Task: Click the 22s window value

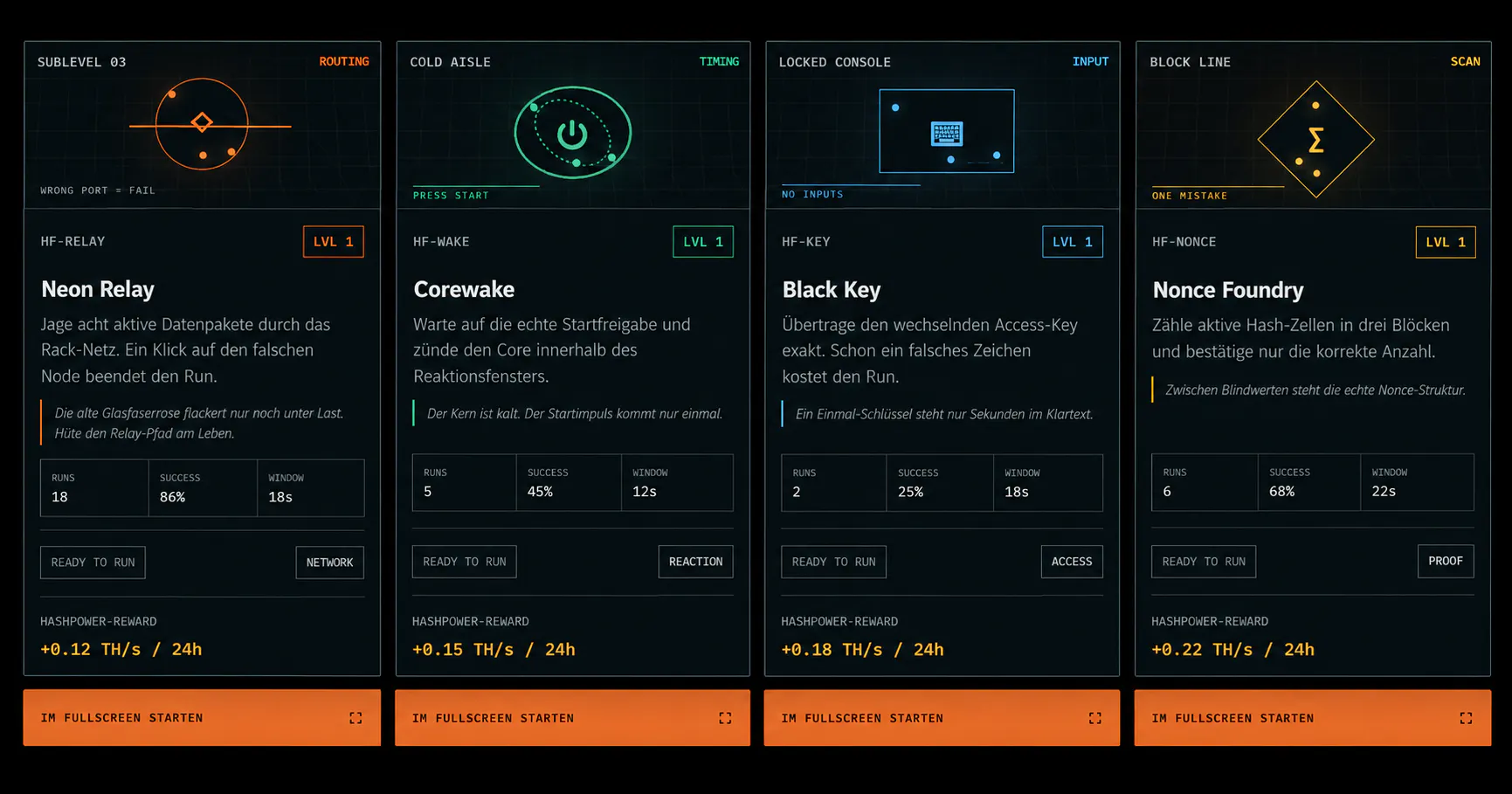Action: 1384,492
